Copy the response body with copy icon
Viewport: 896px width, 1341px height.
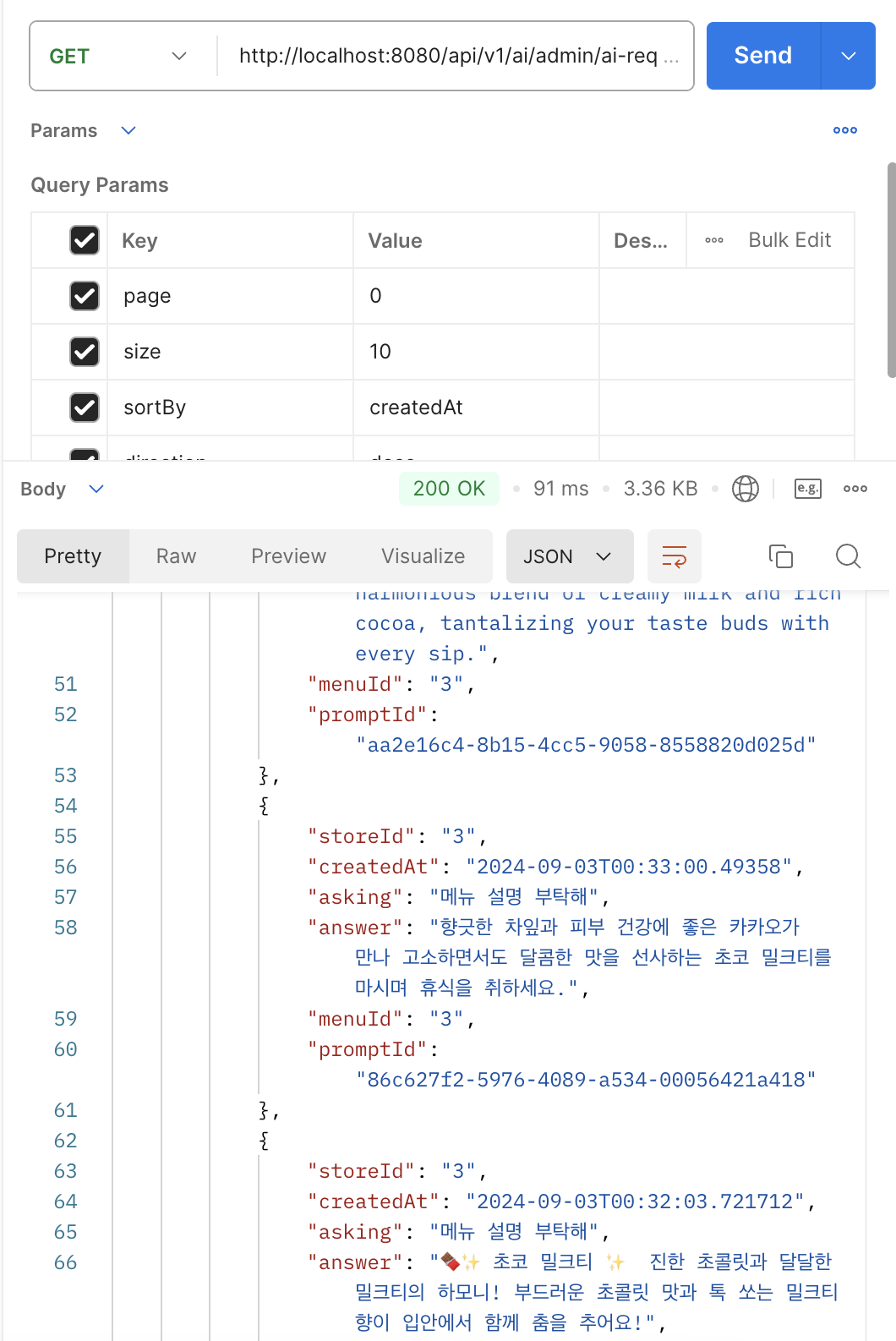(780, 556)
